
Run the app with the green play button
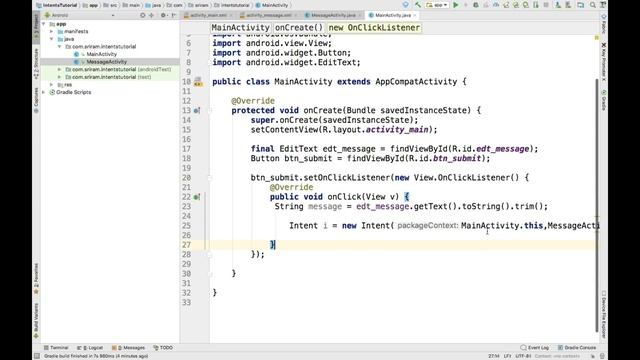pyautogui.click(x=456, y=5)
